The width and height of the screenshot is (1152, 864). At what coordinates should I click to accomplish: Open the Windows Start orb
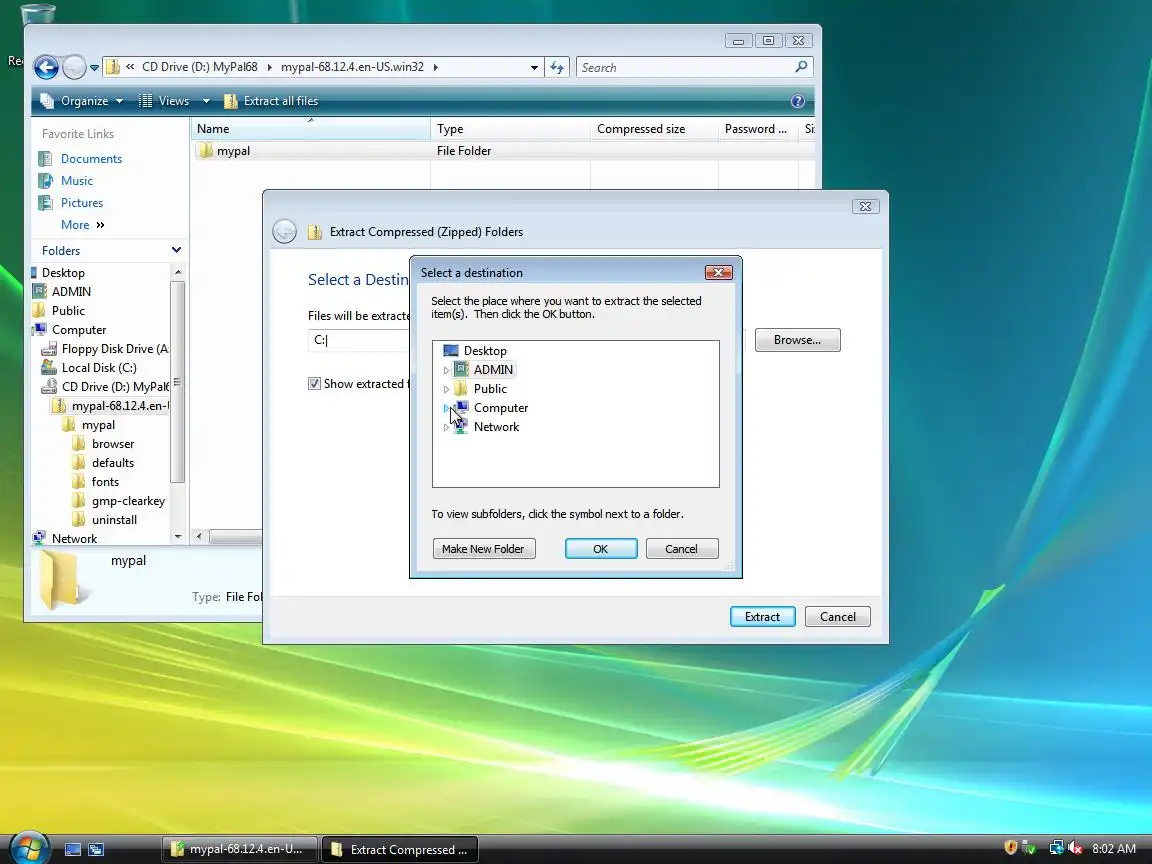point(29,849)
